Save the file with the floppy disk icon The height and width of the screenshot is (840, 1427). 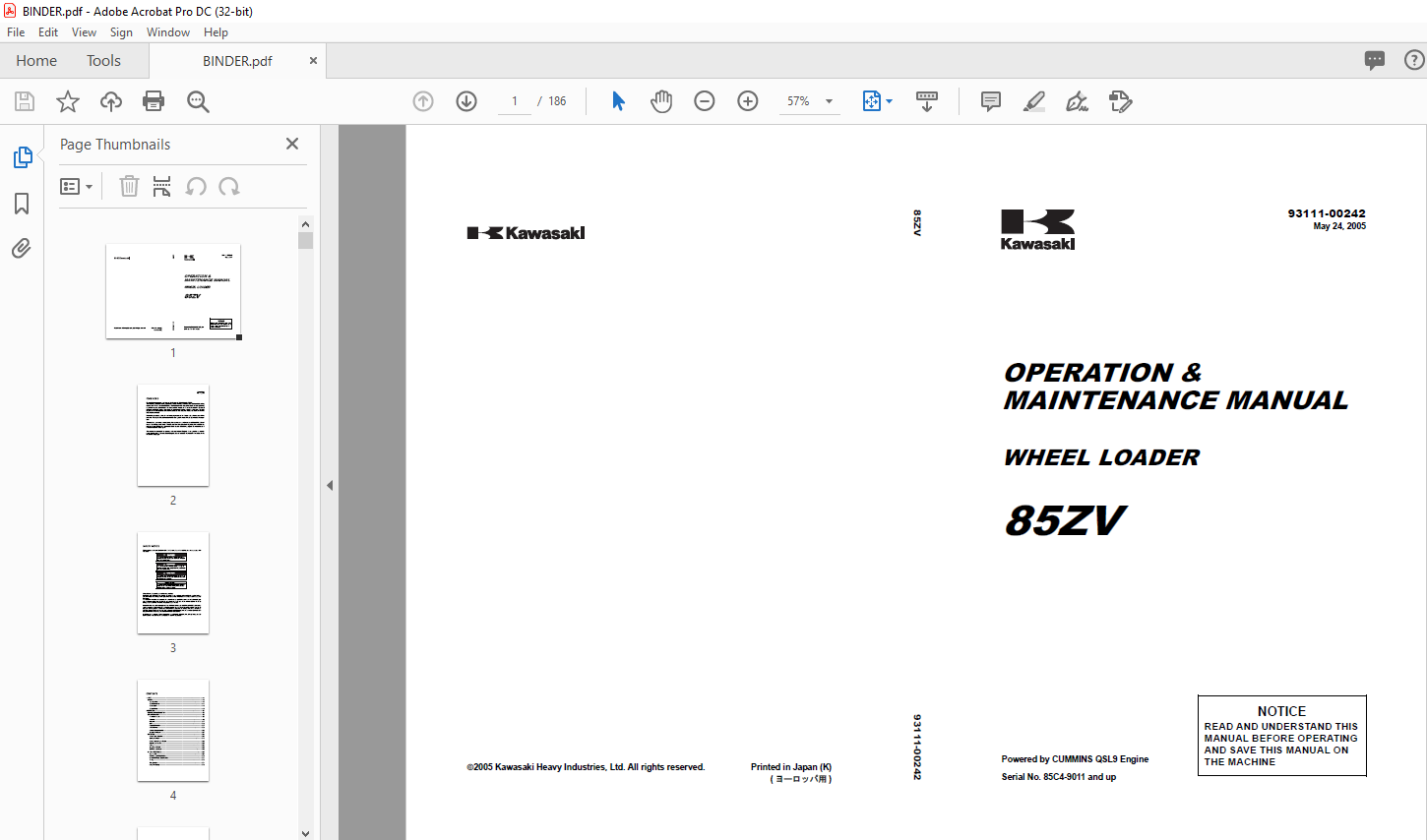coord(25,101)
